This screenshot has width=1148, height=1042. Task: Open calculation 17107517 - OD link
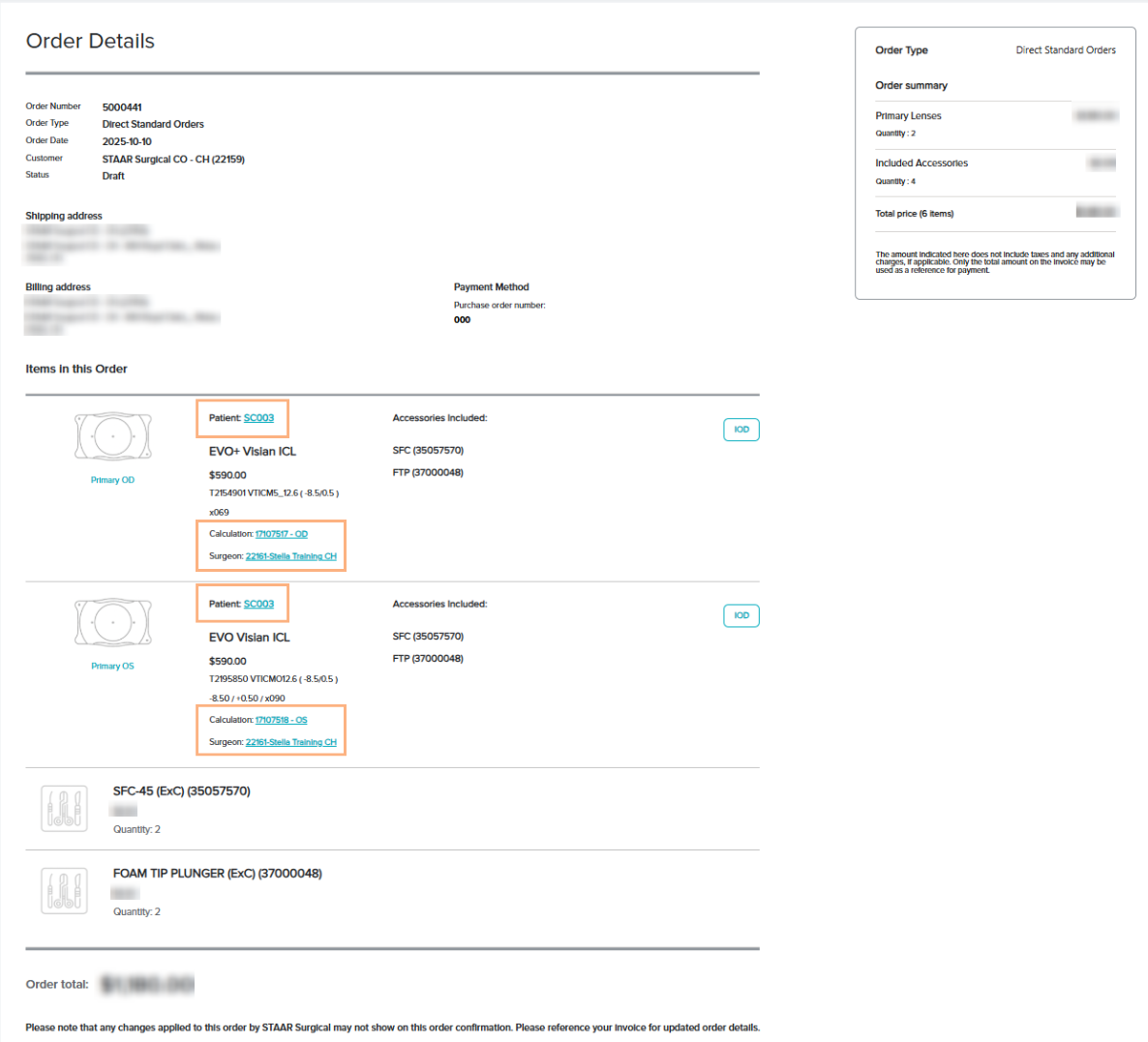(x=281, y=534)
